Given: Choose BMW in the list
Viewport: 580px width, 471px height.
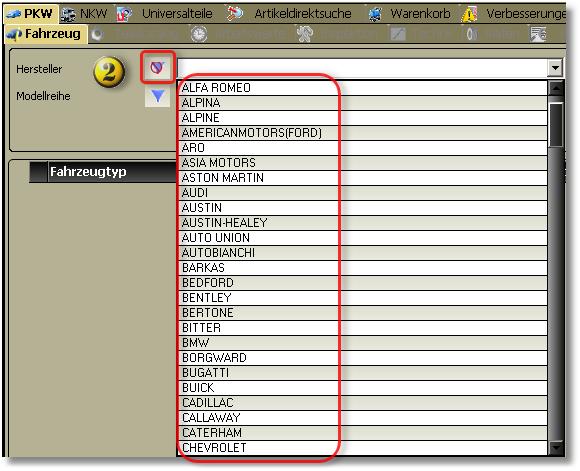Looking at the screenshot, I should tap(362, 343).
